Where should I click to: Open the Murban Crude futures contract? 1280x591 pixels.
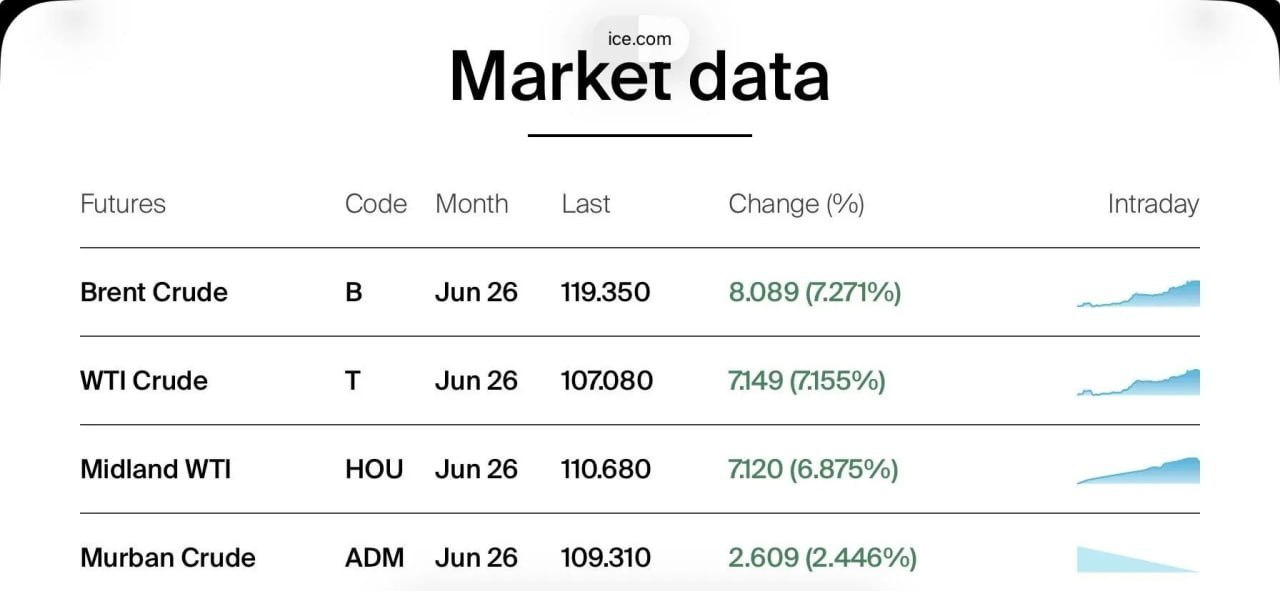(x=168, y=557)
